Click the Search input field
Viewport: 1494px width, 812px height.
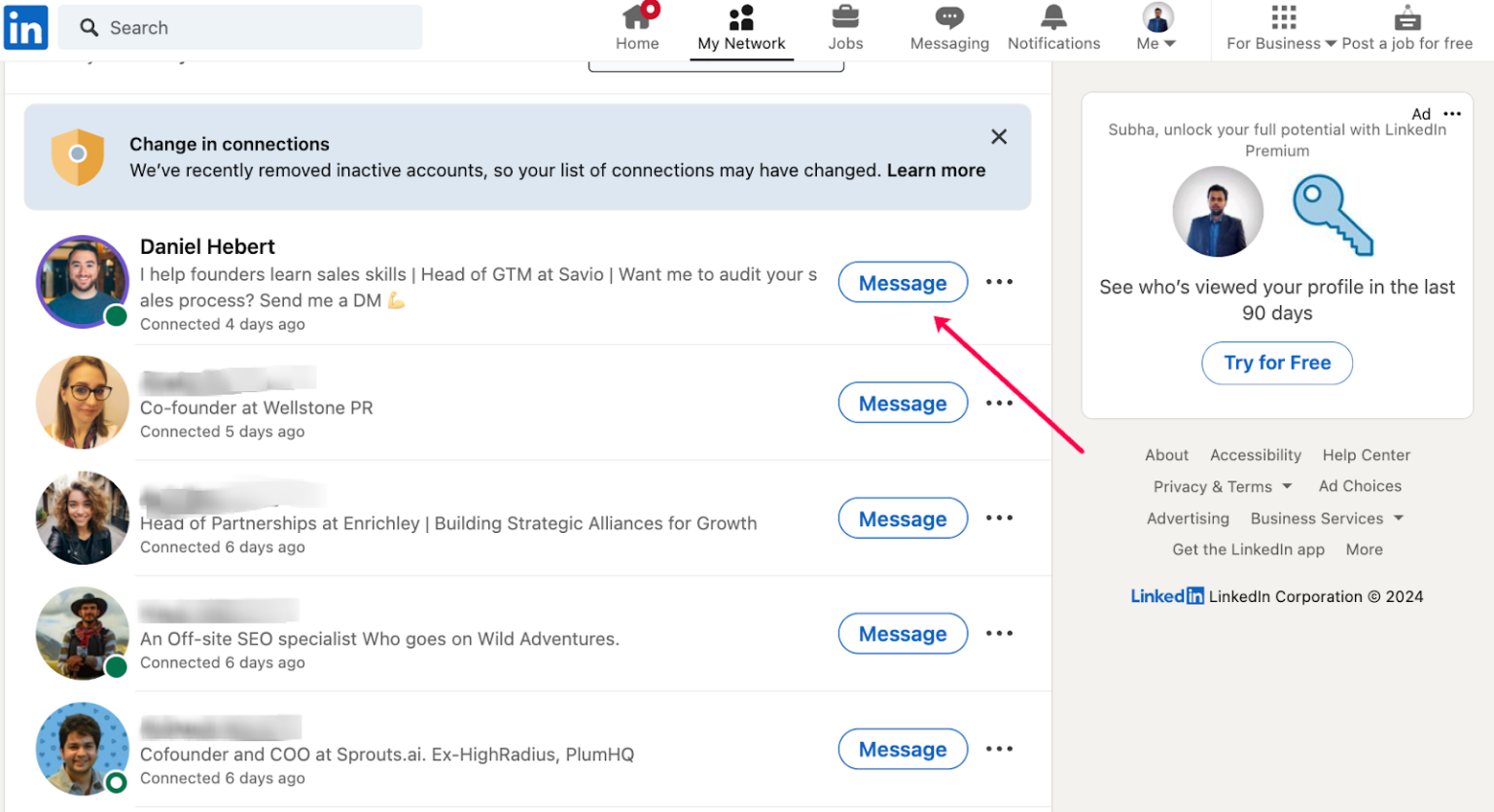239,27
